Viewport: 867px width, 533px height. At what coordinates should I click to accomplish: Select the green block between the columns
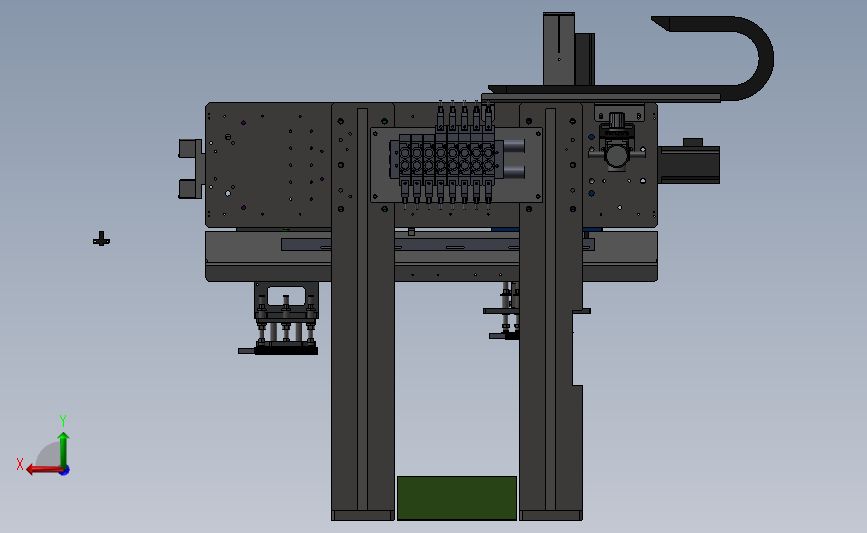457,498
